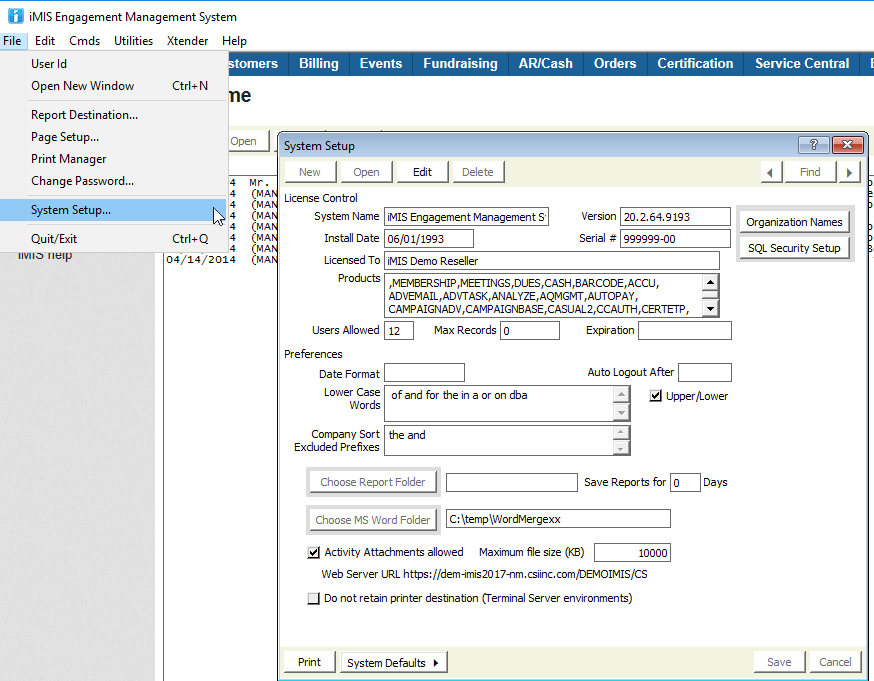Open the Utilities menu
Viewport: 874px width, 681px height.
pos(133,41)
